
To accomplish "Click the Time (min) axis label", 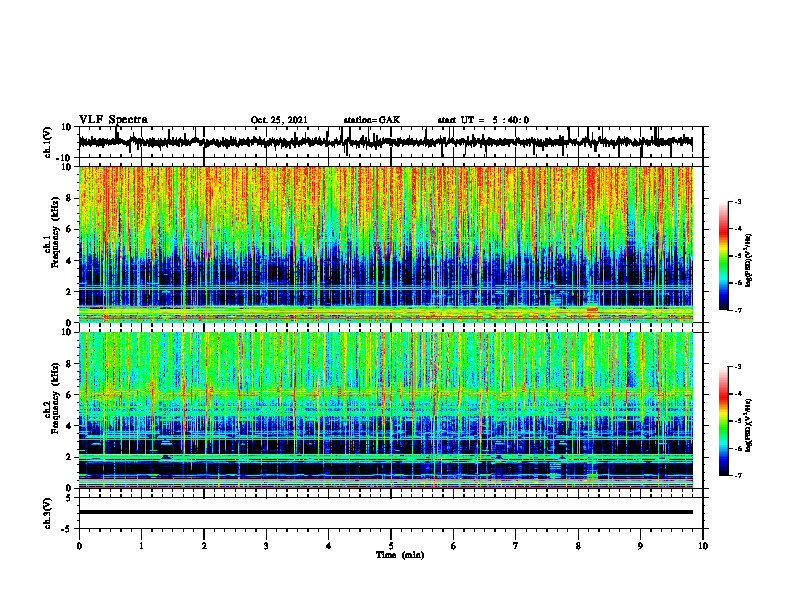I will 400,555.
